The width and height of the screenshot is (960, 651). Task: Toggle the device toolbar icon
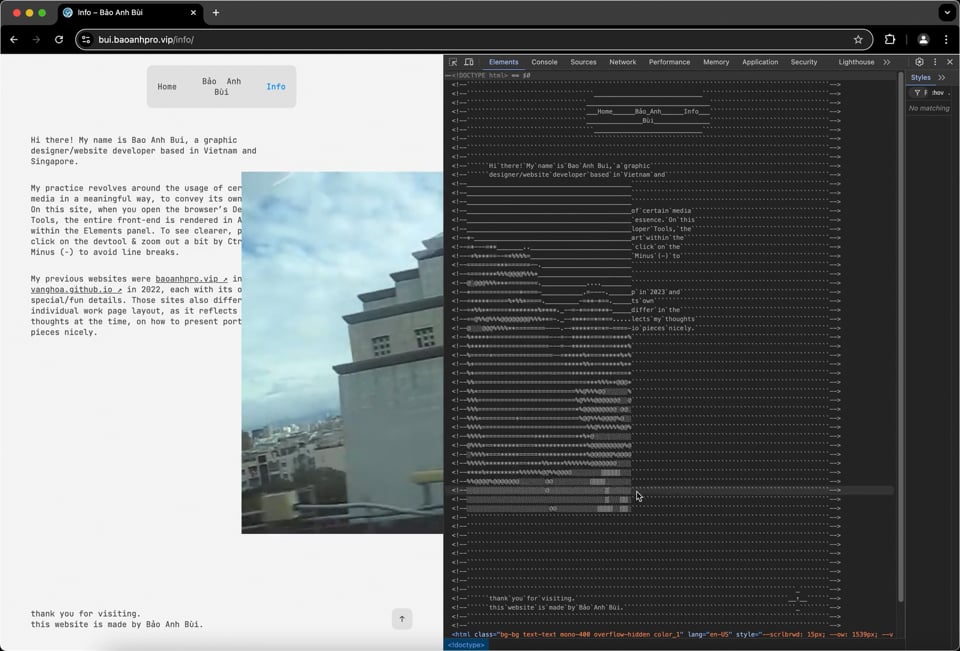click(470, 62)
